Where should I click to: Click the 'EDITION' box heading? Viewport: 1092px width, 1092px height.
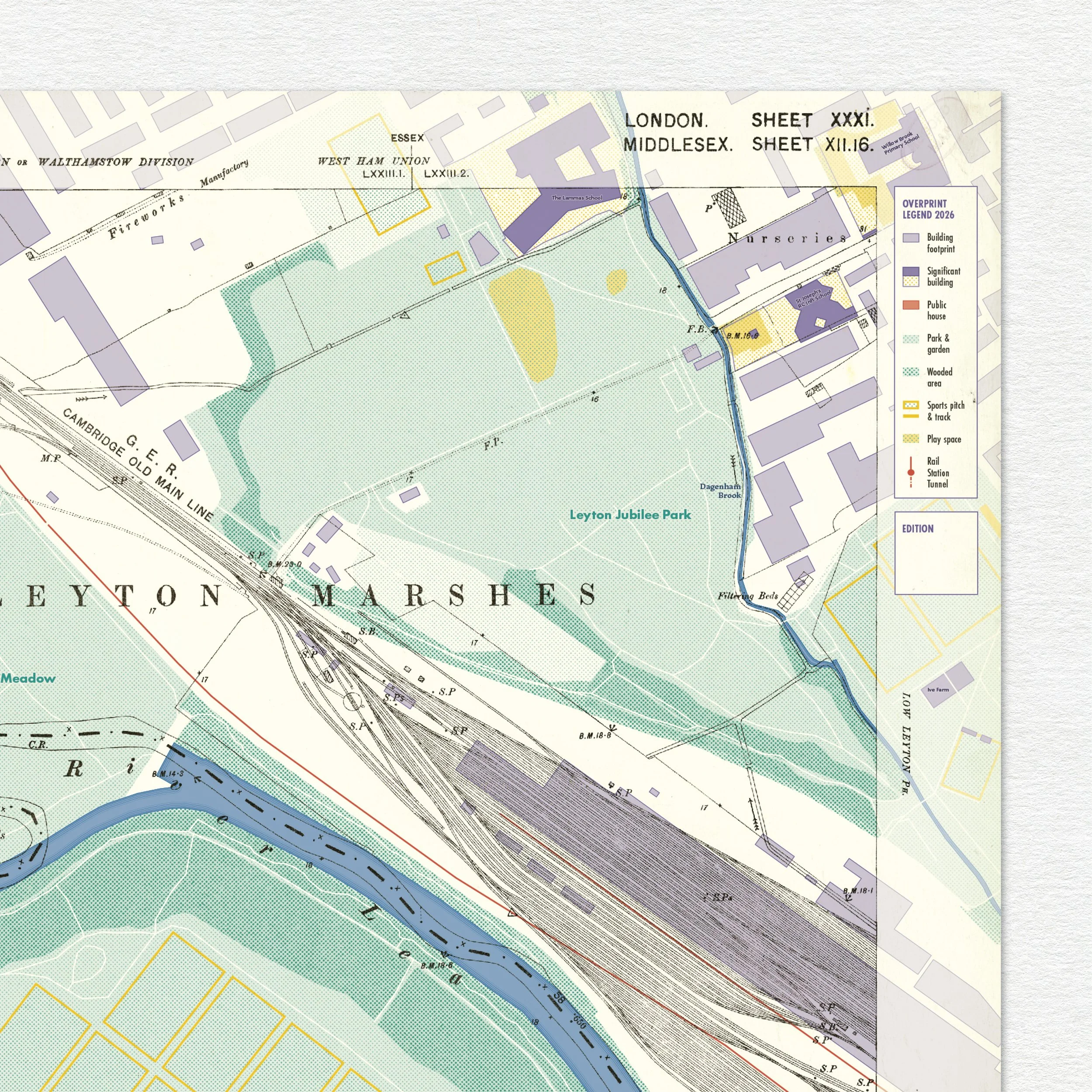coord(917,529)
